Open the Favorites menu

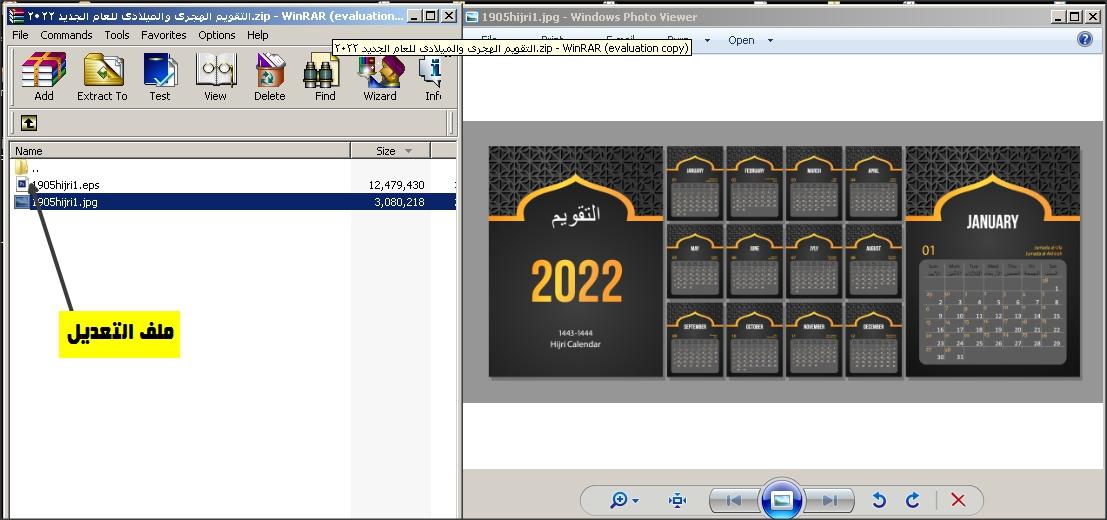pyautogui.click(x=164, y=35)
